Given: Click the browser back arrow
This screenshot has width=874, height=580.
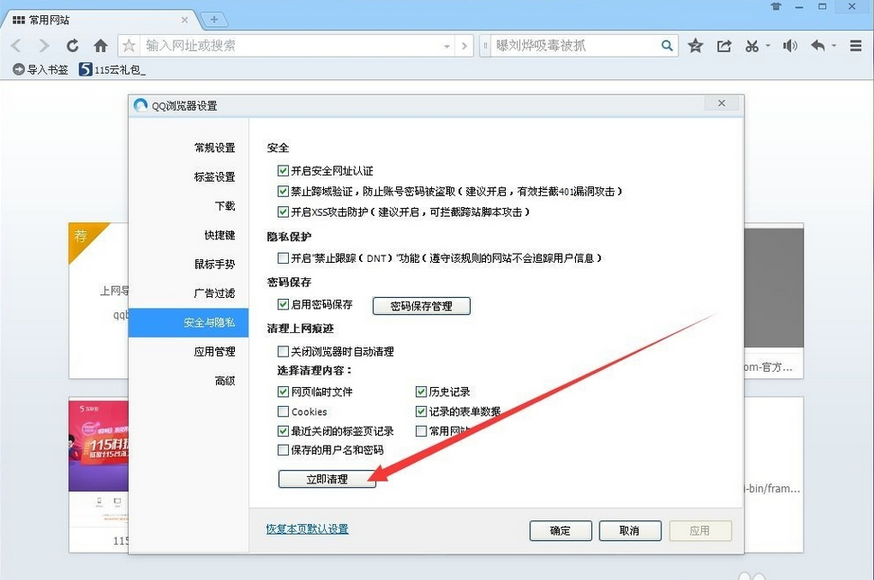Looking at the screenshot, I should [17, 46].
